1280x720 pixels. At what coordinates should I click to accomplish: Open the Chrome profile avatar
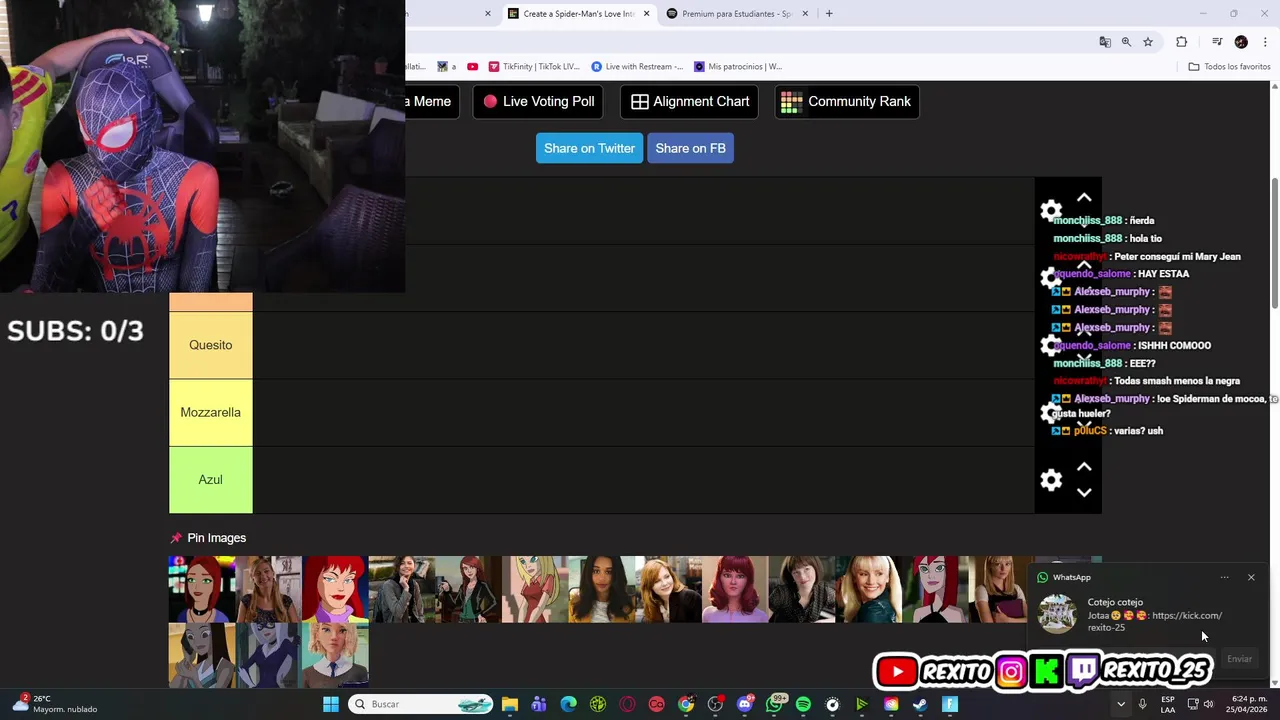pos(1241,42)
